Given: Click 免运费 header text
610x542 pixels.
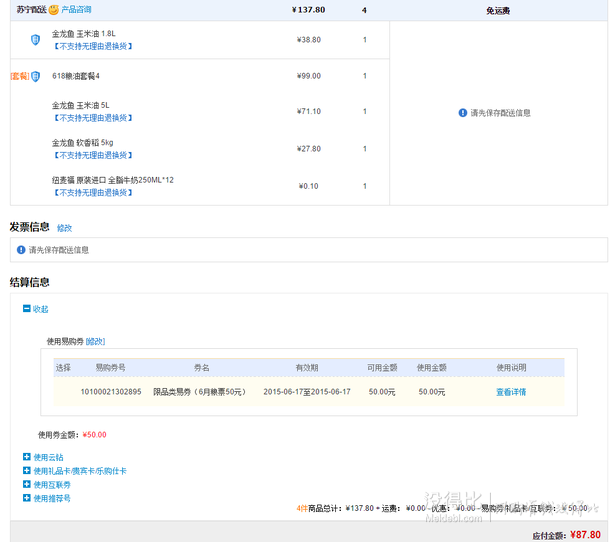Looking at the screenshot, I should click(x=498, y=11).
